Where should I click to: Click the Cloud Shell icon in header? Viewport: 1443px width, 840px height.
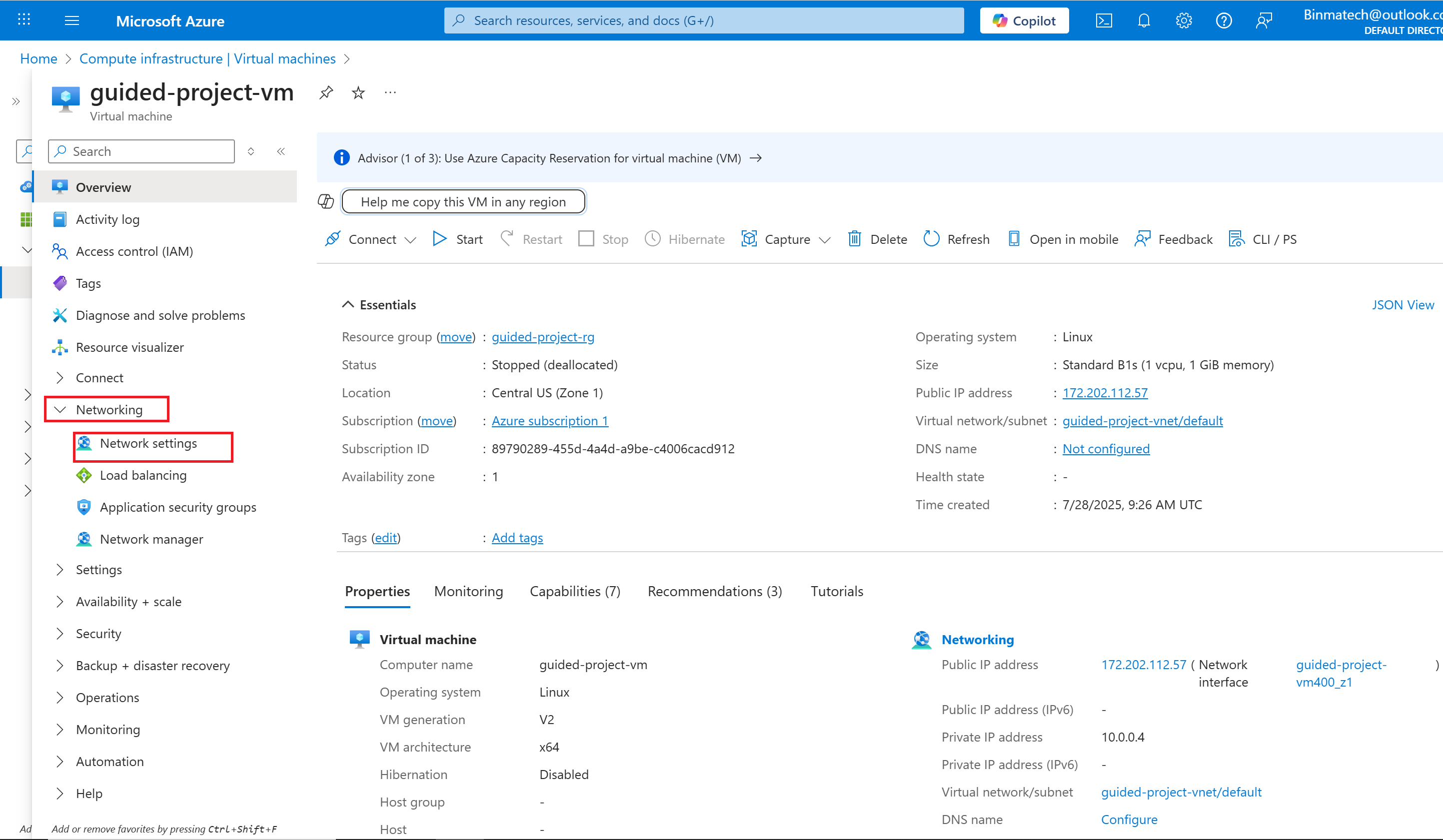1104,20
